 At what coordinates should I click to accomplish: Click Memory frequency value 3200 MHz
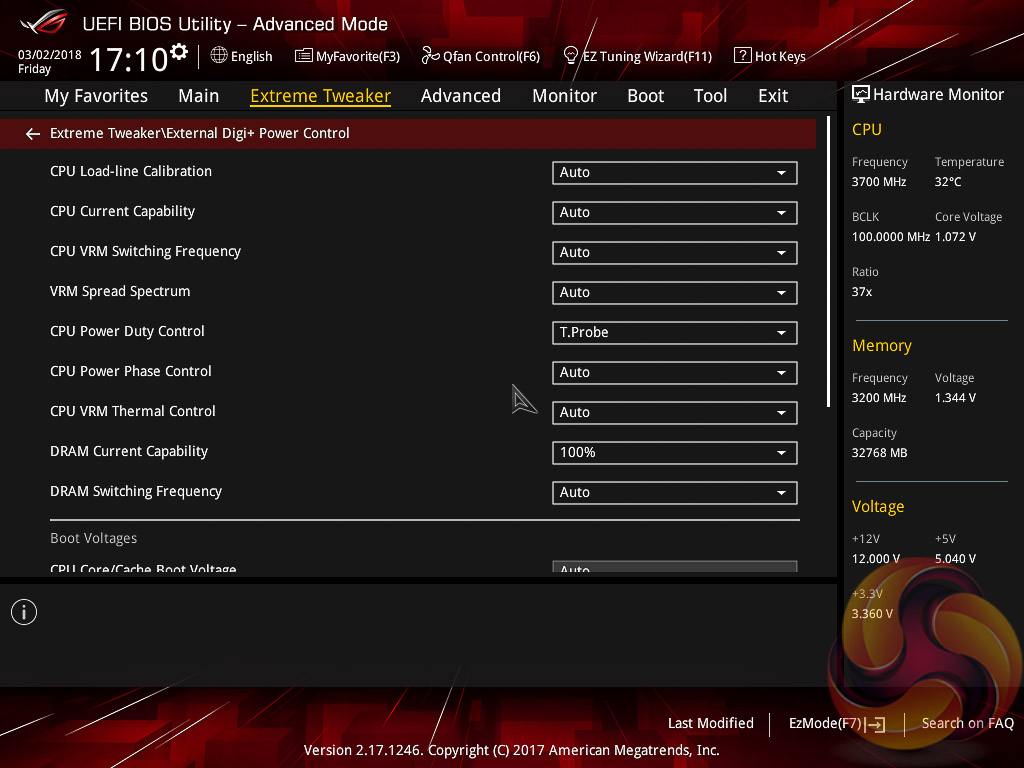point(879,398)
